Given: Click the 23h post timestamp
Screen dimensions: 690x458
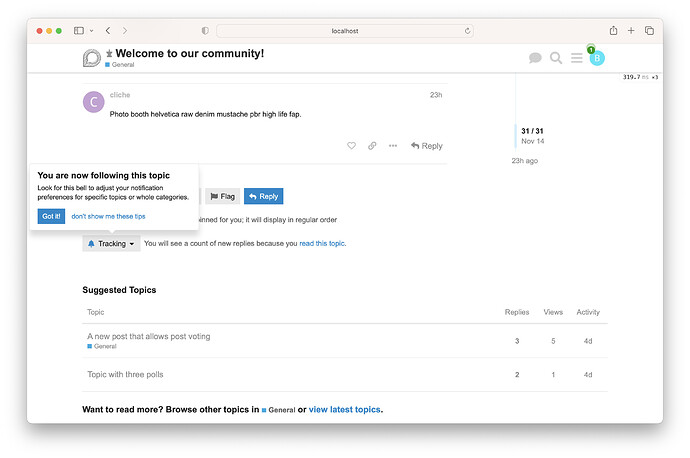Looking at the screenshot, I should tap(436, 95).
